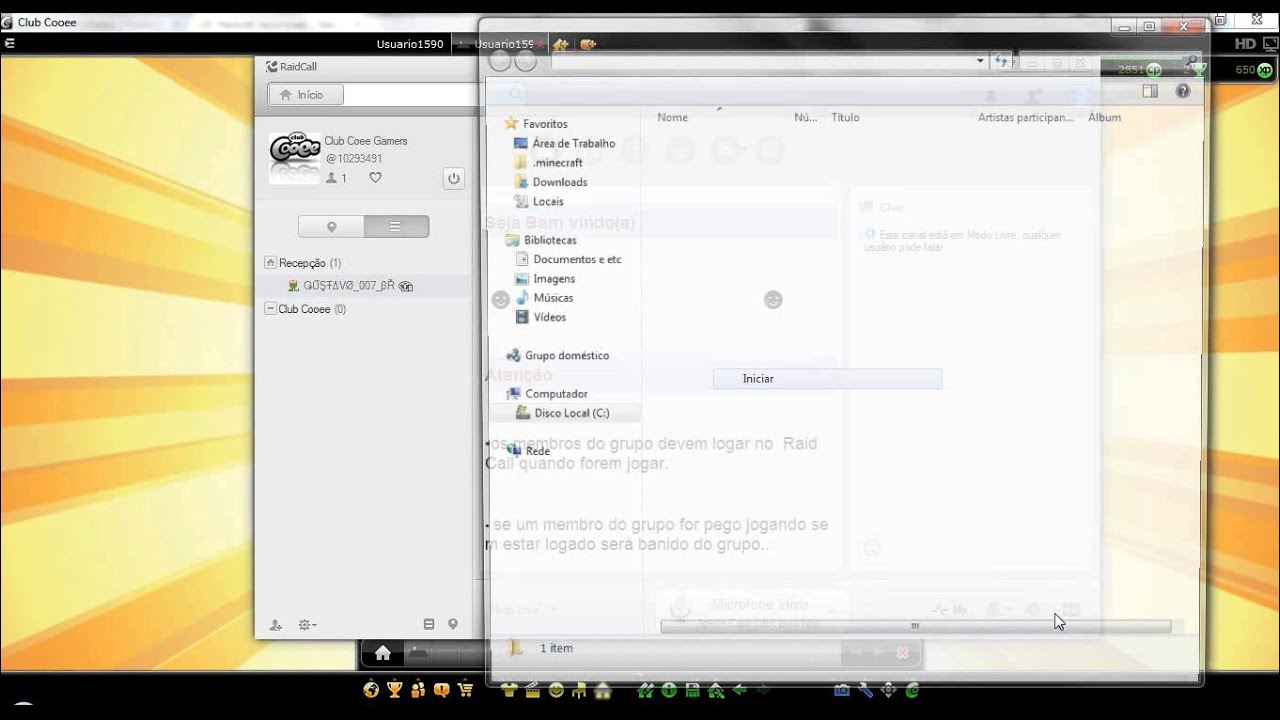Click the white home button on Cooee bar
Image resolution: width=1280 pixels, height=720 pixels.
382,653
